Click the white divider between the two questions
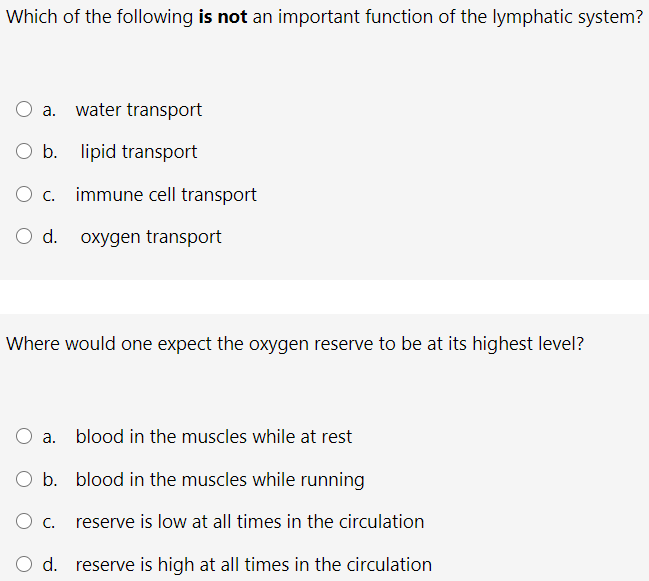Image resolution: width=649 pixels, height=581 pixels. (x=324, y=297)
